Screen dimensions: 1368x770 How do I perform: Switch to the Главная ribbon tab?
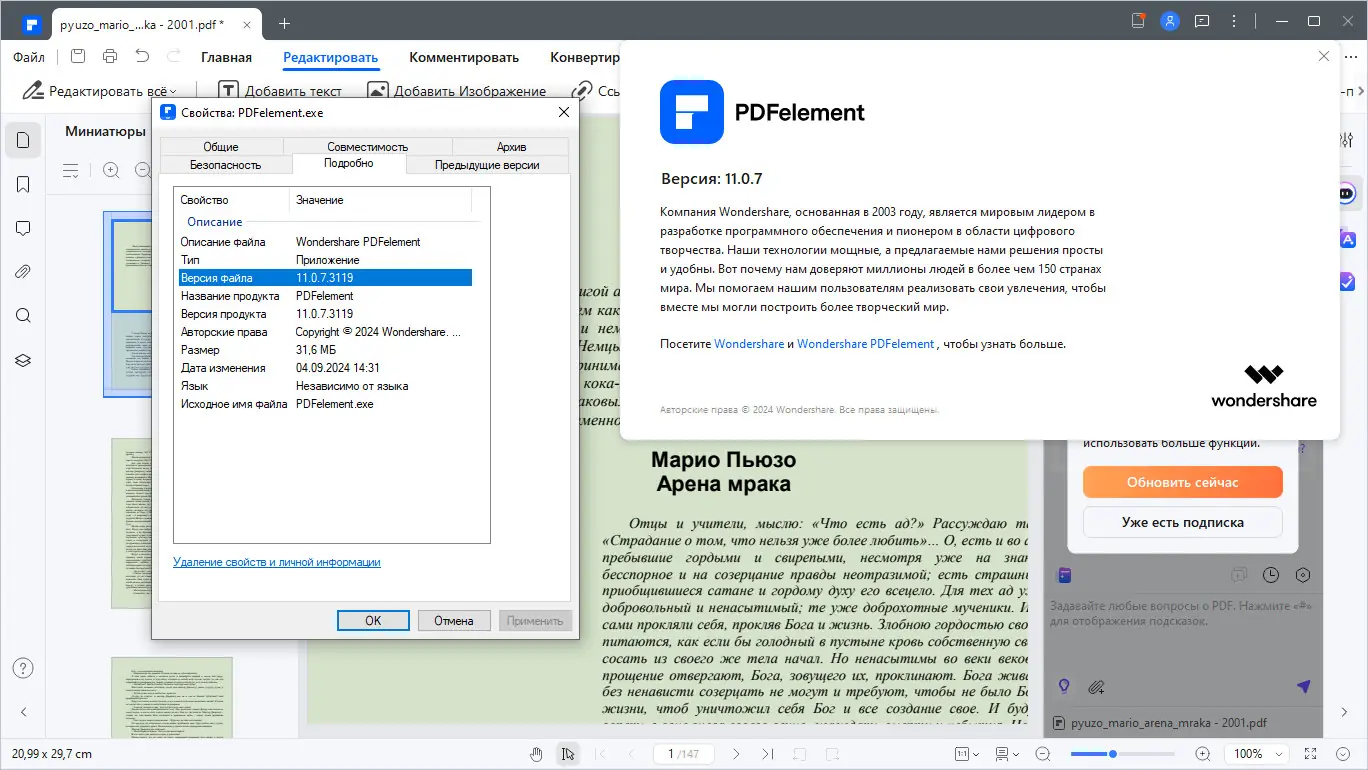pos(226,57)
